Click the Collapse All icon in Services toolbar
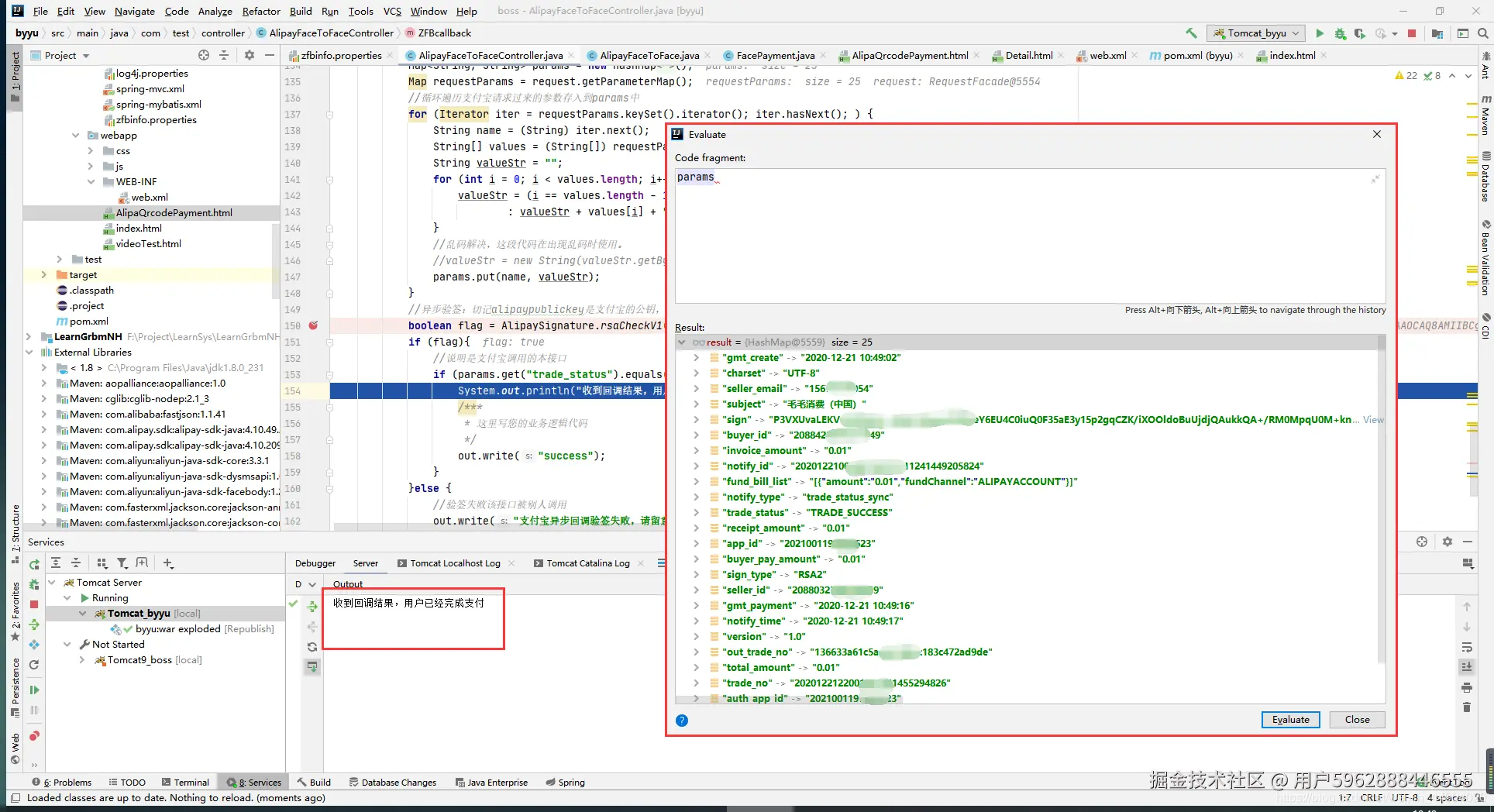The height and width of the screenshot is (812, 1494). [x=76, y=563]
